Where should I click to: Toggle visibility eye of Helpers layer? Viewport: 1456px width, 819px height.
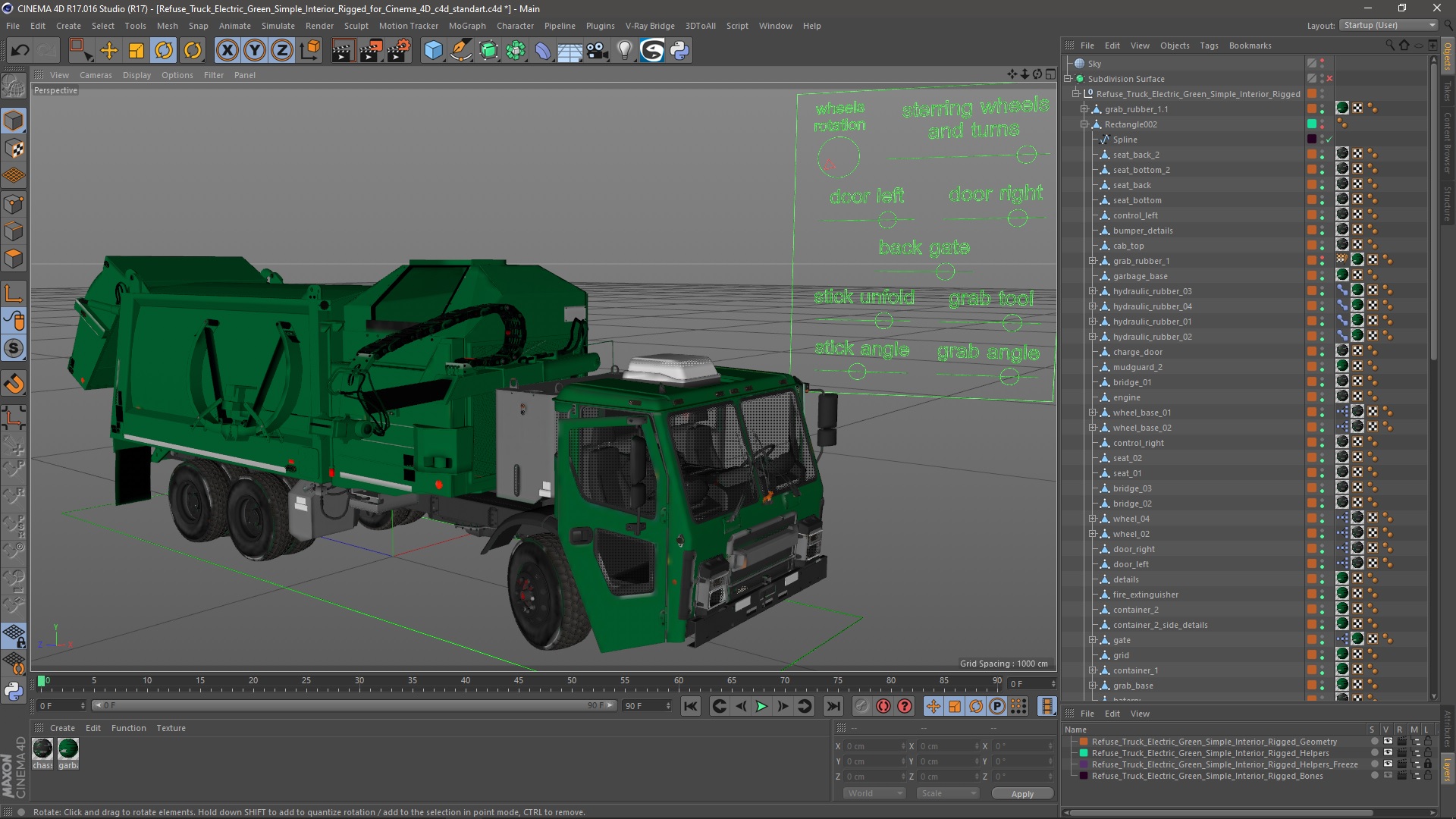[1388, 753]
